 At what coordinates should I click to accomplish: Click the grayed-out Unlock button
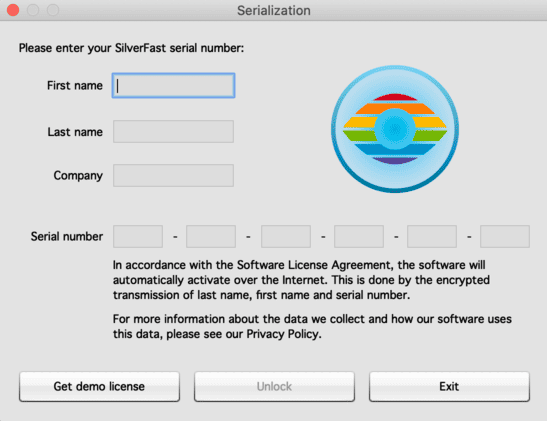pos(274,386)
